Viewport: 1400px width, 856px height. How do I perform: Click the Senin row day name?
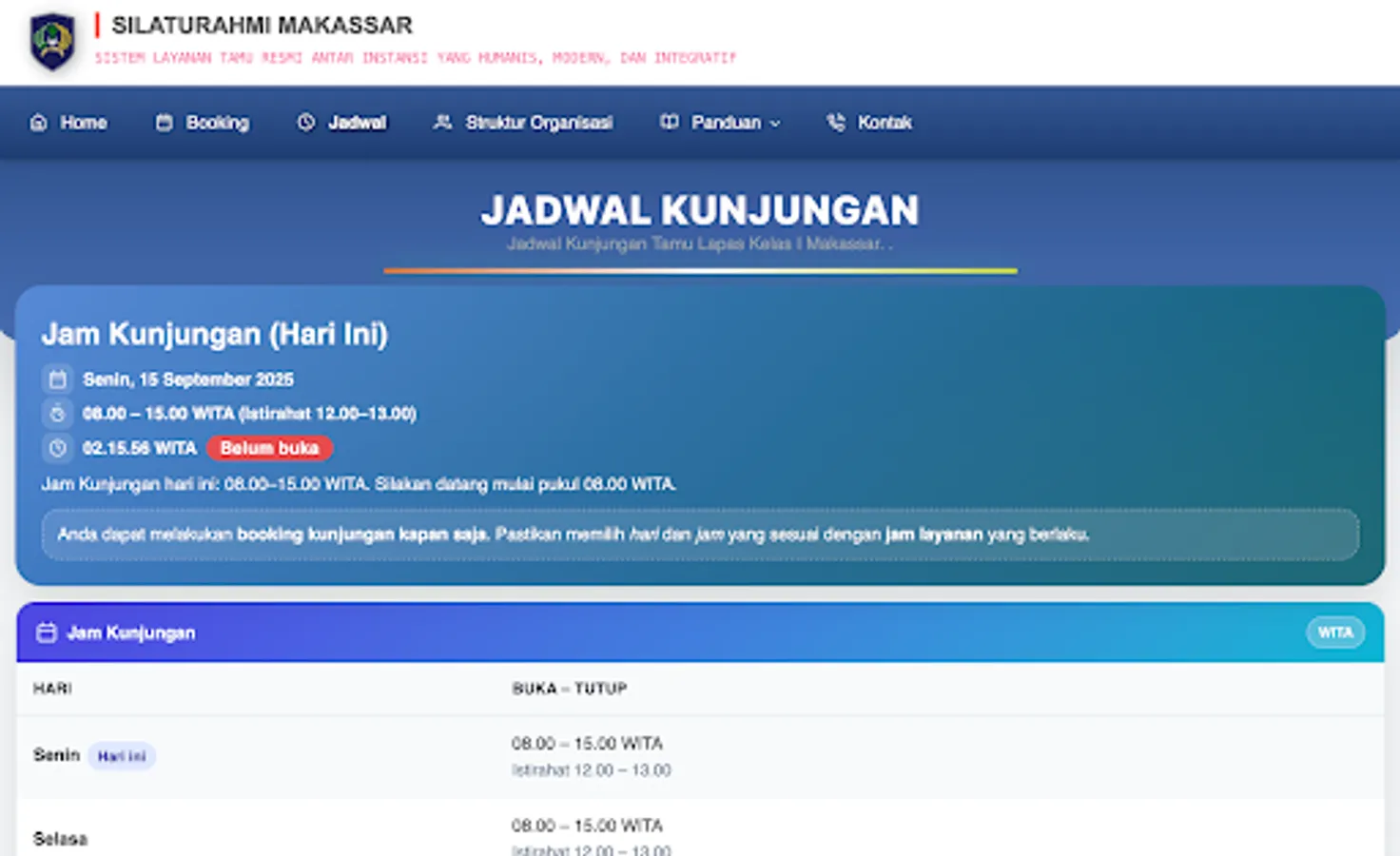click(56, 755)
